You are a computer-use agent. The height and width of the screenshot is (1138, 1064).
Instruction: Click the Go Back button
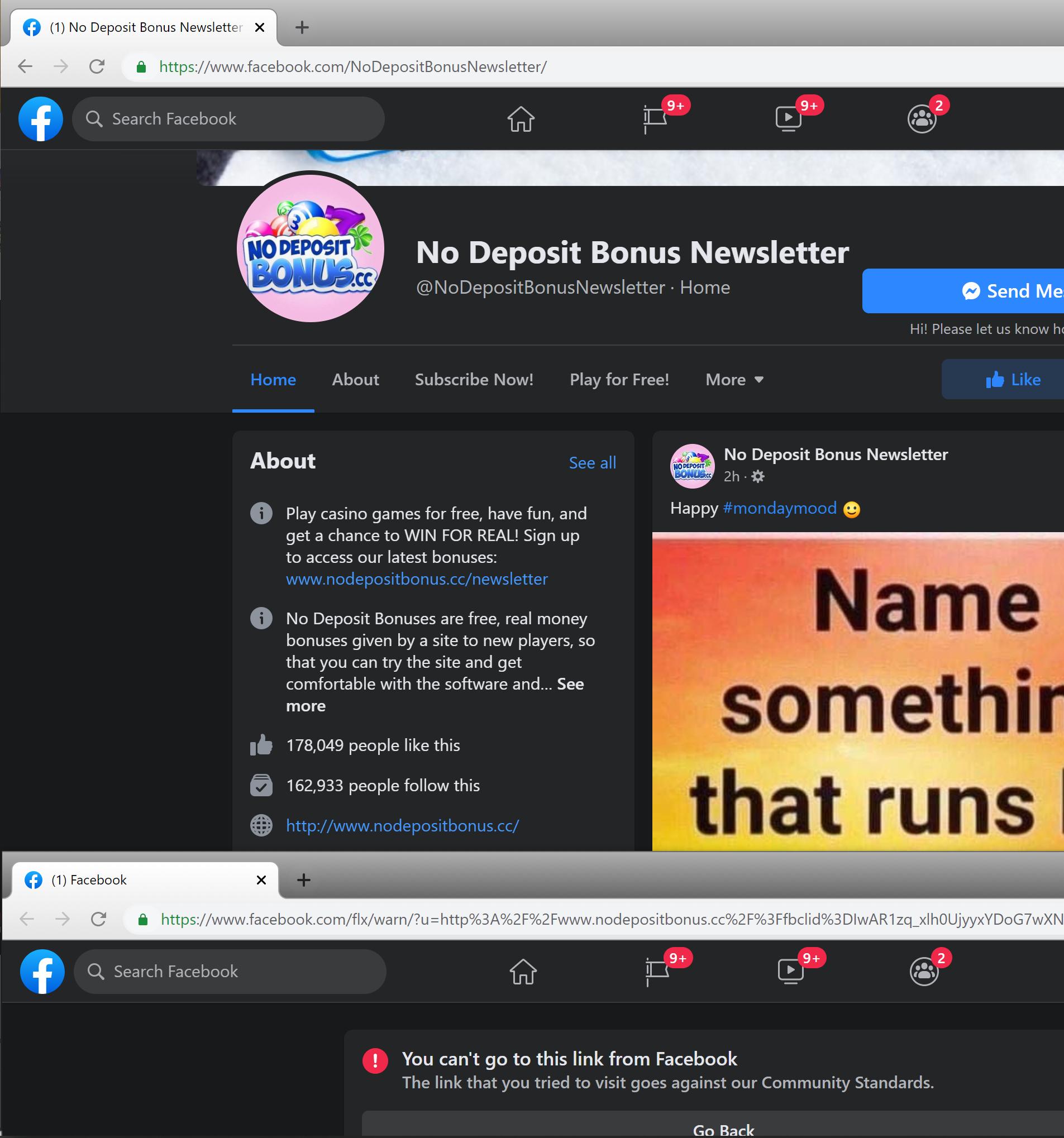pyautogui.click(x=713, y=1124)
